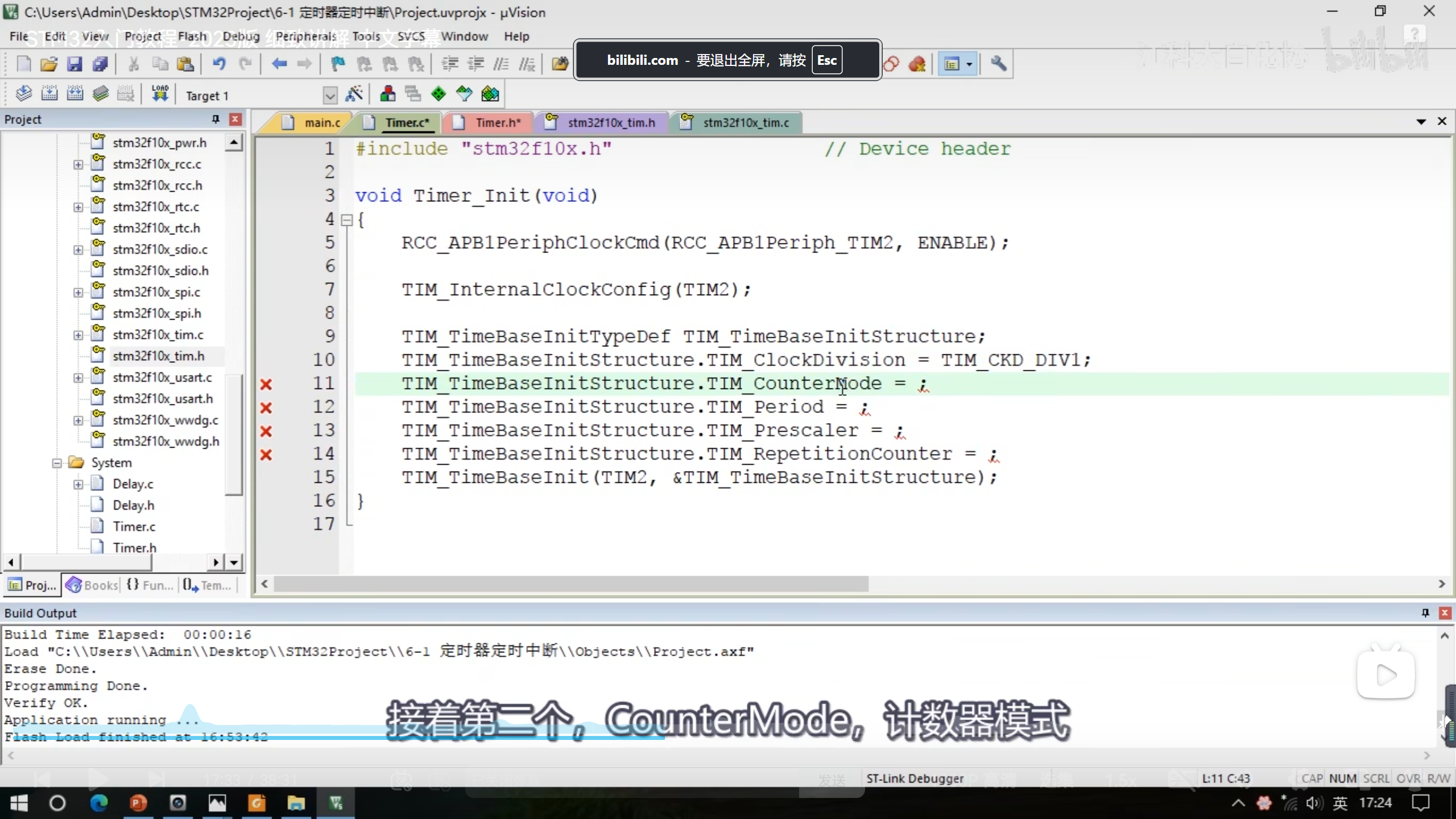Image resolution: width=1456 pixels, height=819 pixels.
Task: Click the Download to flash LOAD icon
Action: click(160, 94)
